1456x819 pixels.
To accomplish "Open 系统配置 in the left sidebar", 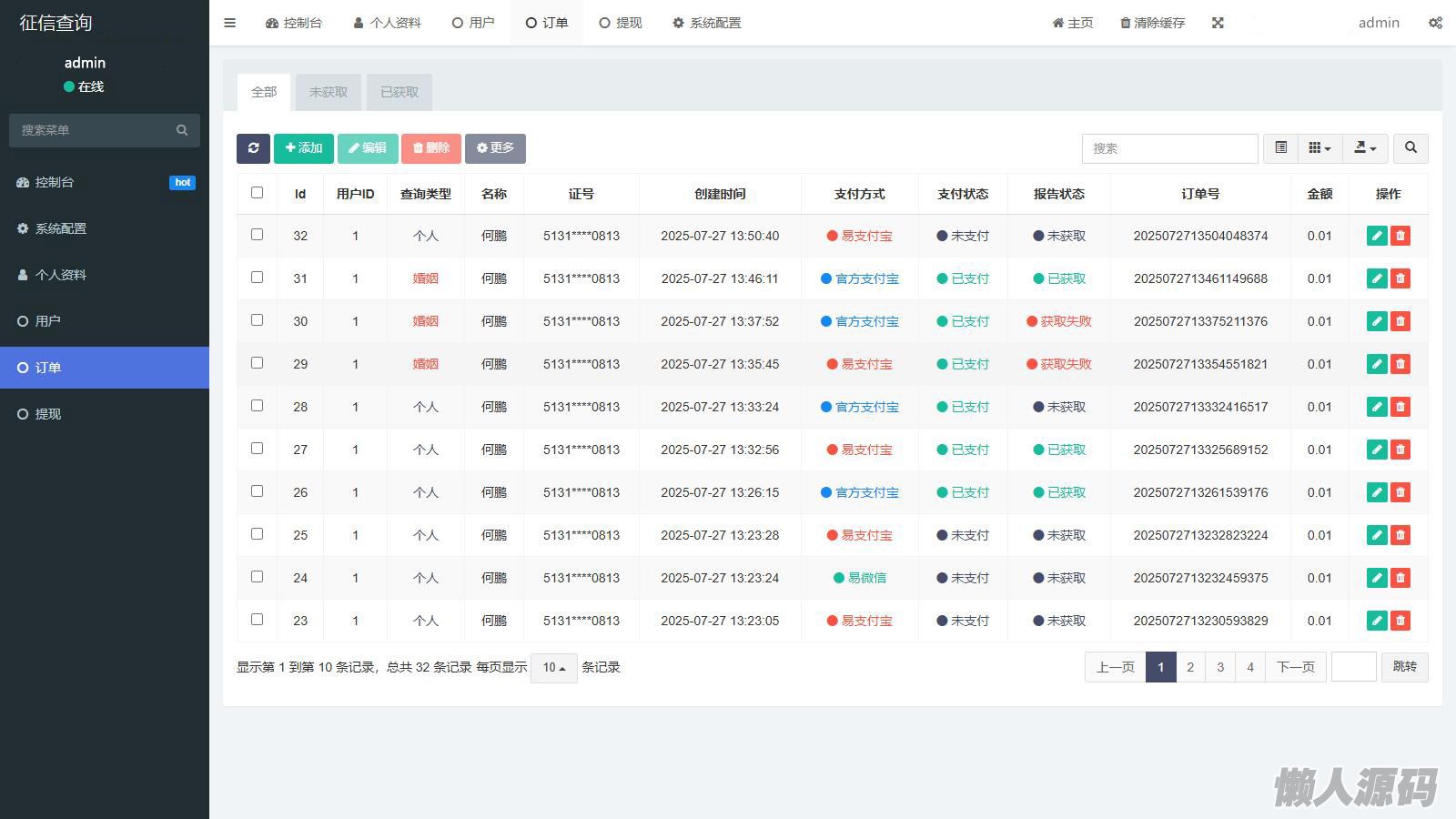I will click(61, 228).
